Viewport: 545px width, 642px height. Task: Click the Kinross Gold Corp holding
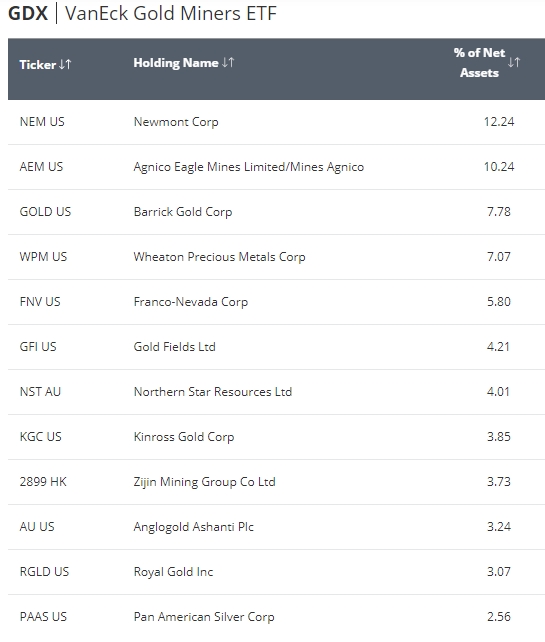point(184,437)
